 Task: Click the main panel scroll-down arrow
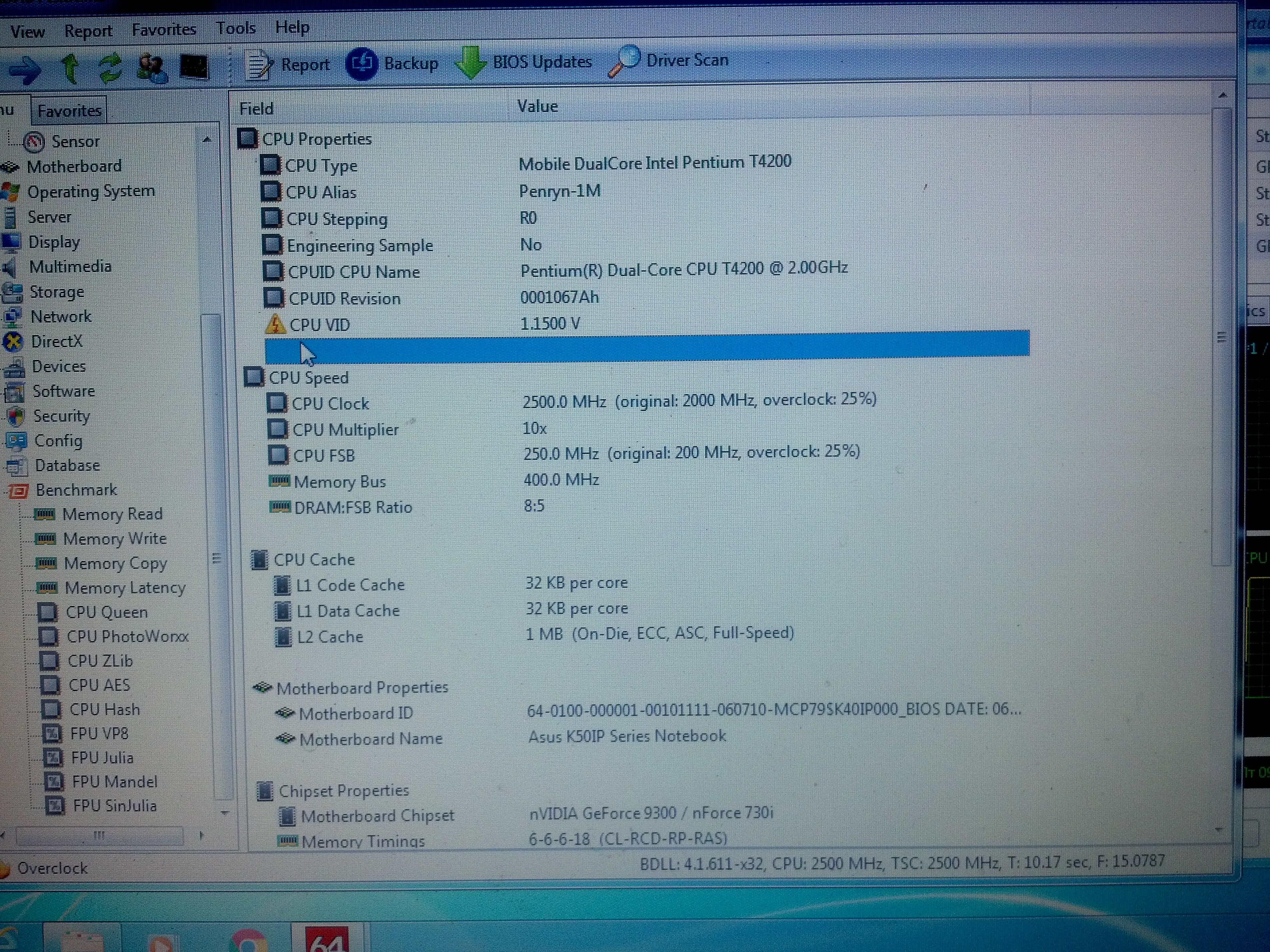click(x=1219, y=830)
